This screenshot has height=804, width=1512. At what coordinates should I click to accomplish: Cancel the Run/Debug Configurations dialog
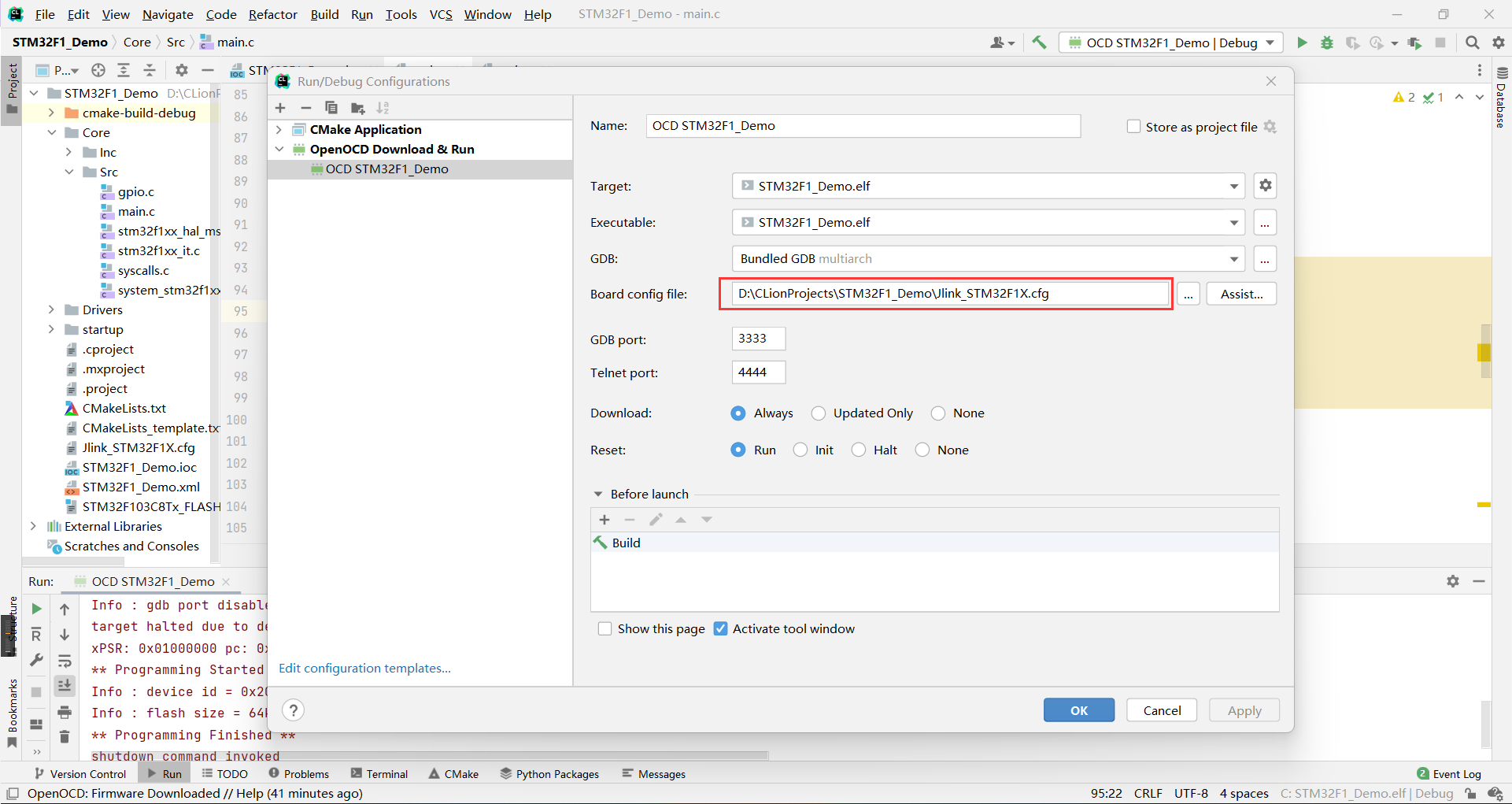point(1162,710)
